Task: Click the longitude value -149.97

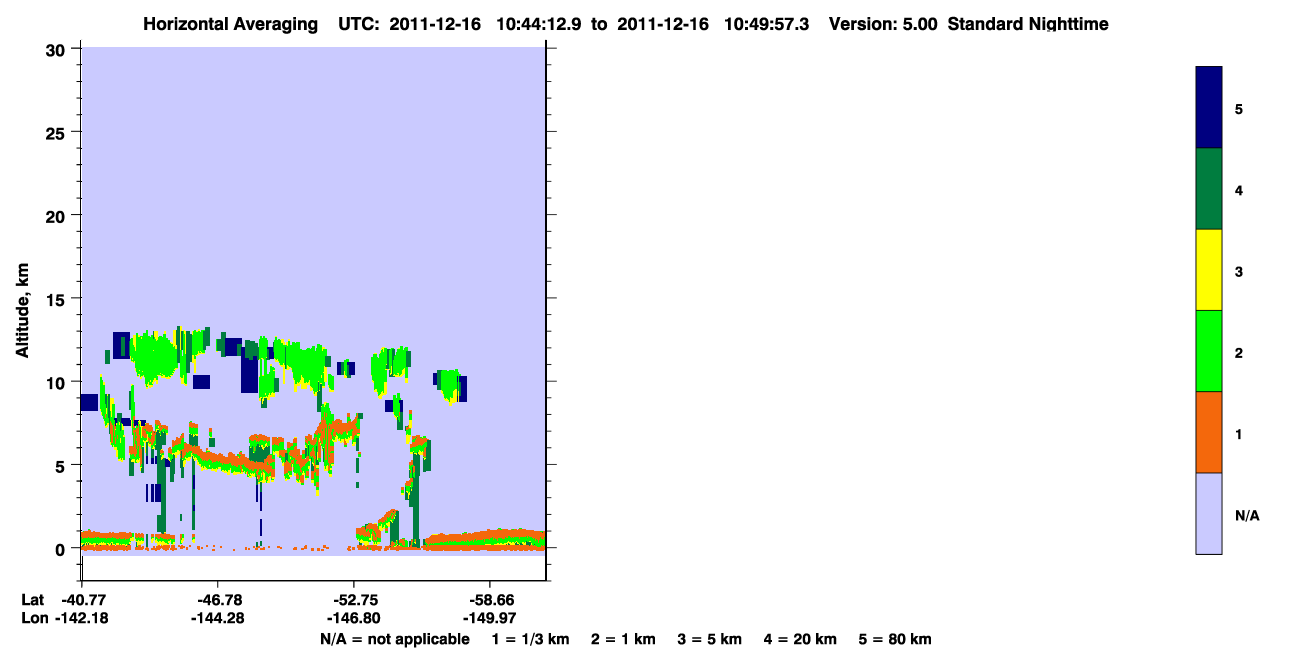Action: click(488, 618)
